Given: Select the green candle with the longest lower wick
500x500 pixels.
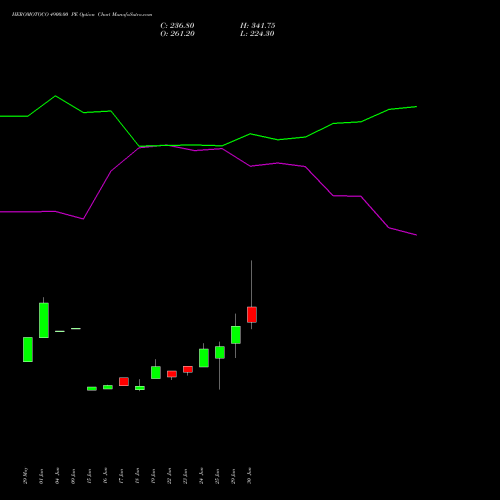Looking at the screenshot, I should [x=220, y=352].
